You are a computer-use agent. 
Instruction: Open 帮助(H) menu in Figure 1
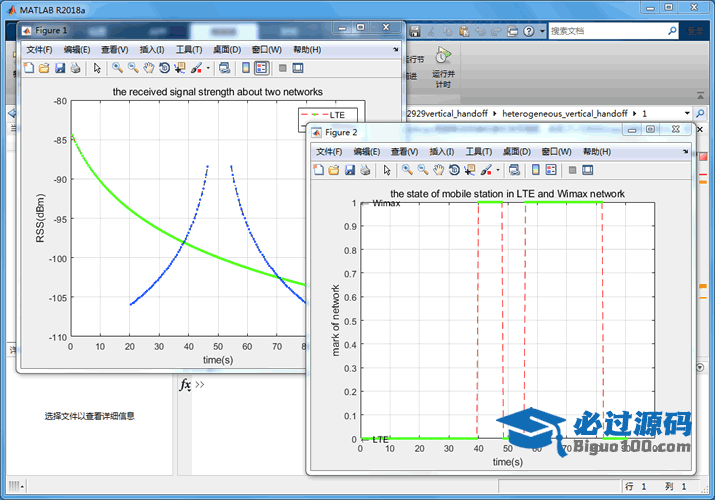click(x=307, y=50)
